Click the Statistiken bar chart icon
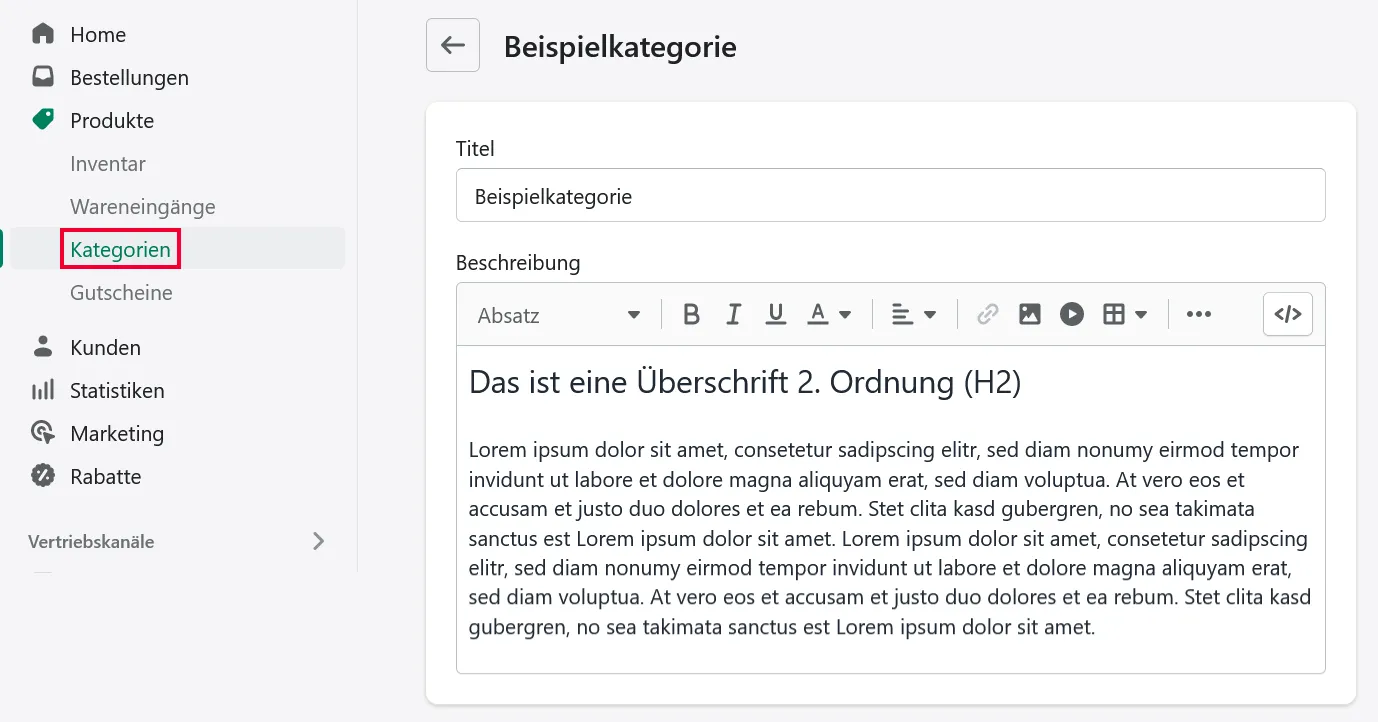This screenshot has height=722, width=1378. tap(43, 390)
